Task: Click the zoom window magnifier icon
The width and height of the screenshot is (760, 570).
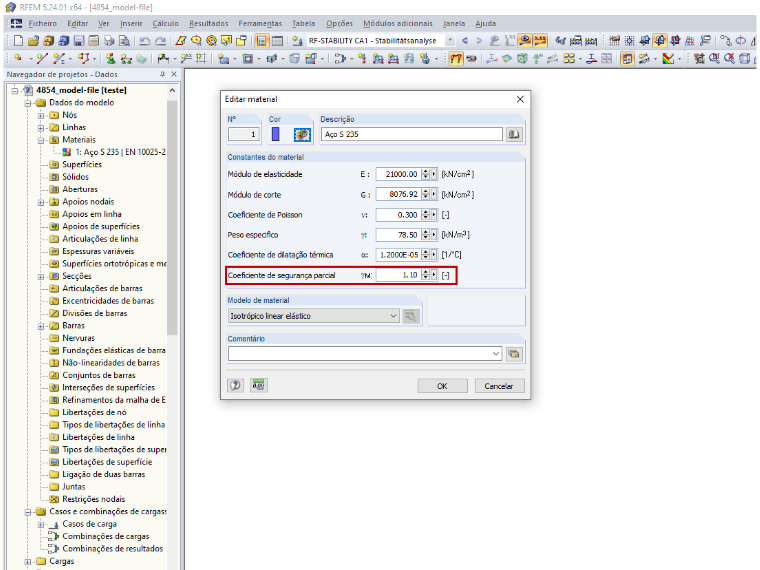Action: [714, 59]
